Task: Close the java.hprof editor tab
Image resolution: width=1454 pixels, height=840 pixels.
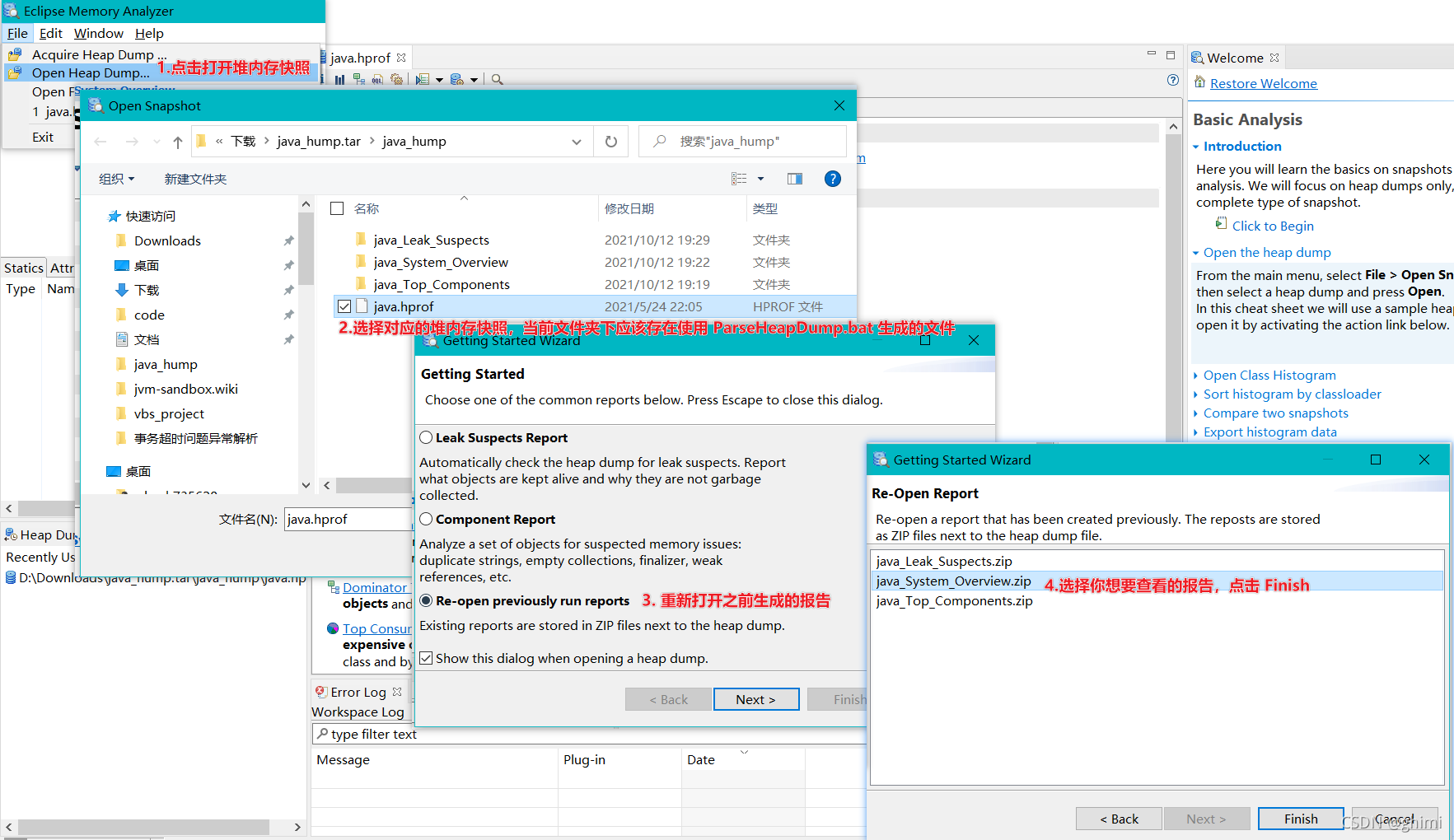Action: [x=401, y=58]
